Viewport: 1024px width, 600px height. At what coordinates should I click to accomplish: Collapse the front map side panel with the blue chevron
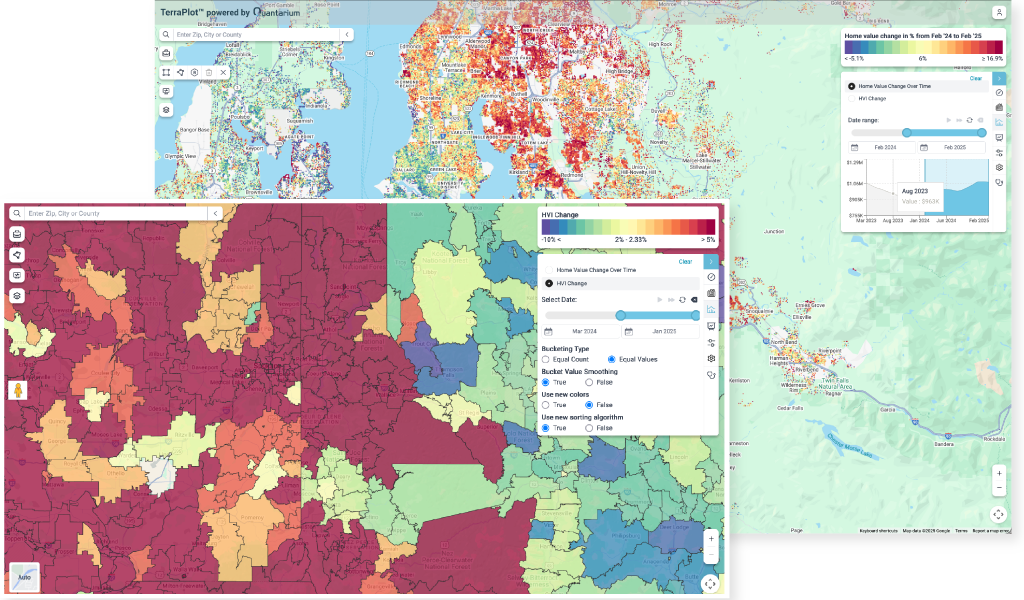tap(711, 262)
